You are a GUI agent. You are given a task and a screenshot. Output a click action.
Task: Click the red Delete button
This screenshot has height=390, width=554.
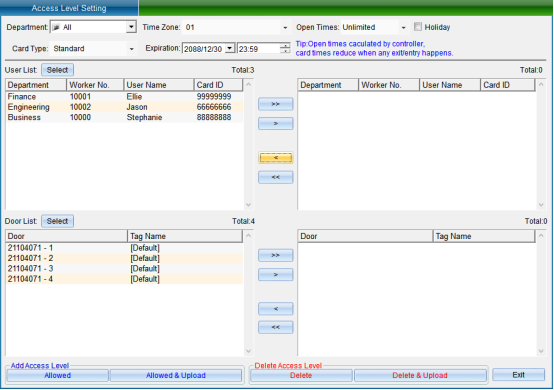[301, 375]
